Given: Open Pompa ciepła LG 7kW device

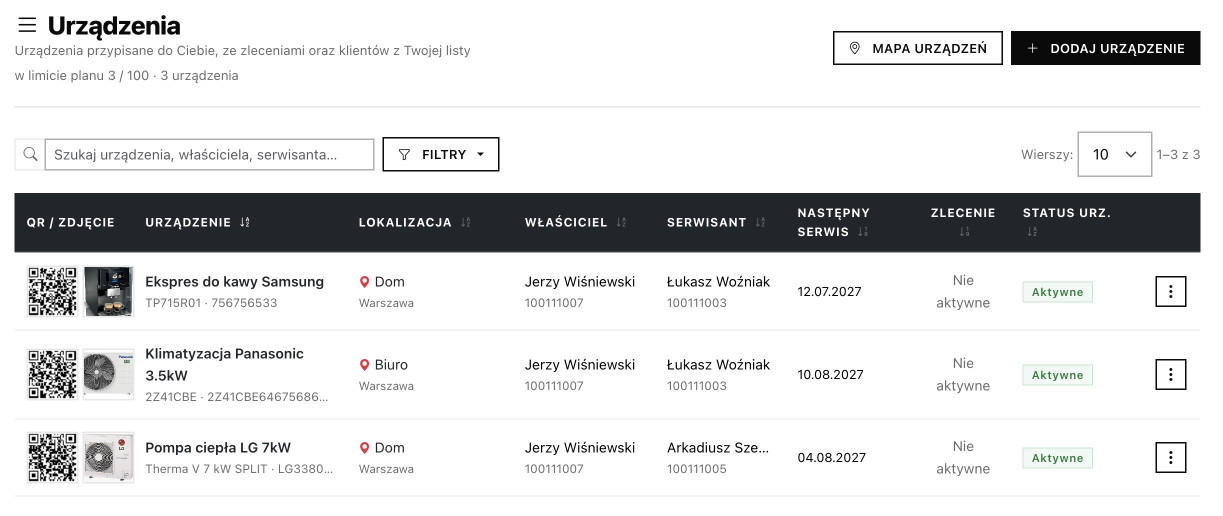Looking at the screenshot, I should (x=218, y=448).
